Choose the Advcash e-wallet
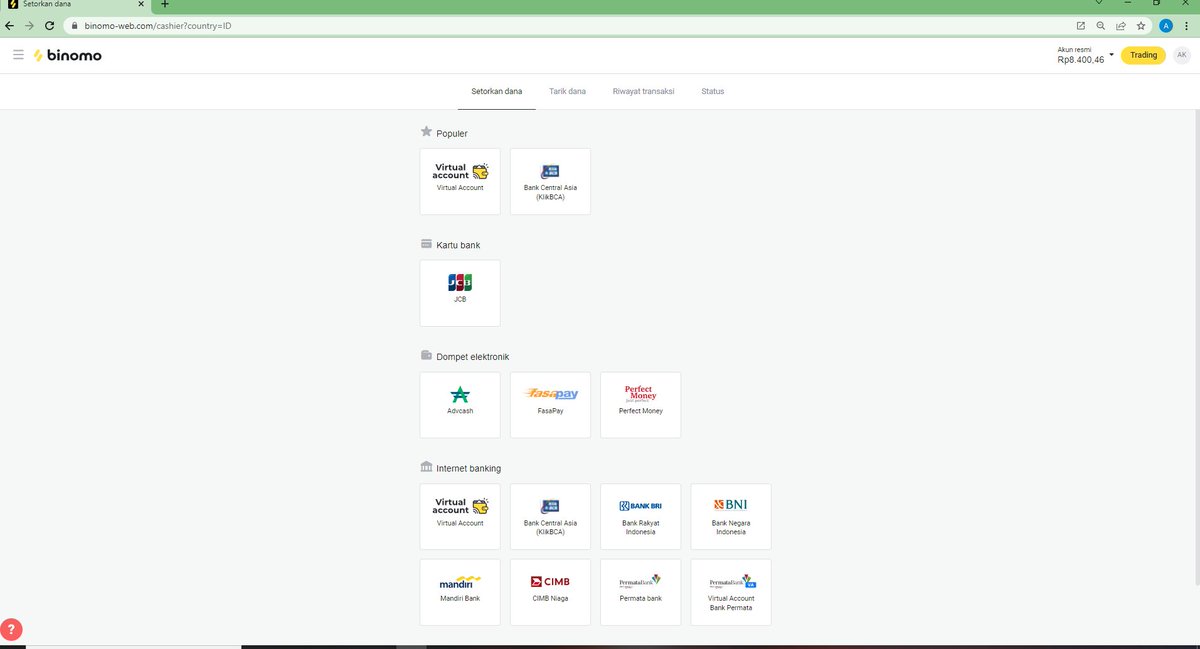The width and height of the screenshot is (1200, 649). point(460,405)
